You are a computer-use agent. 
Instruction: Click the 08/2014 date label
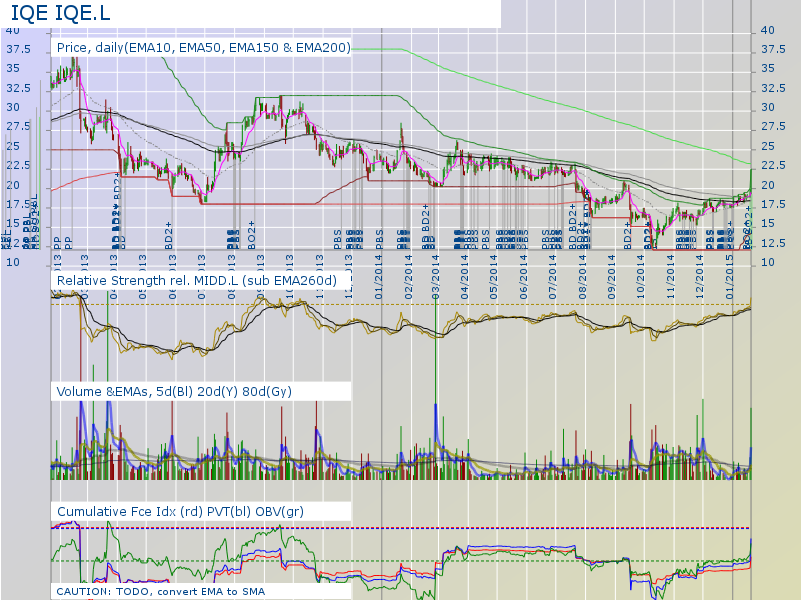(582, 277)
